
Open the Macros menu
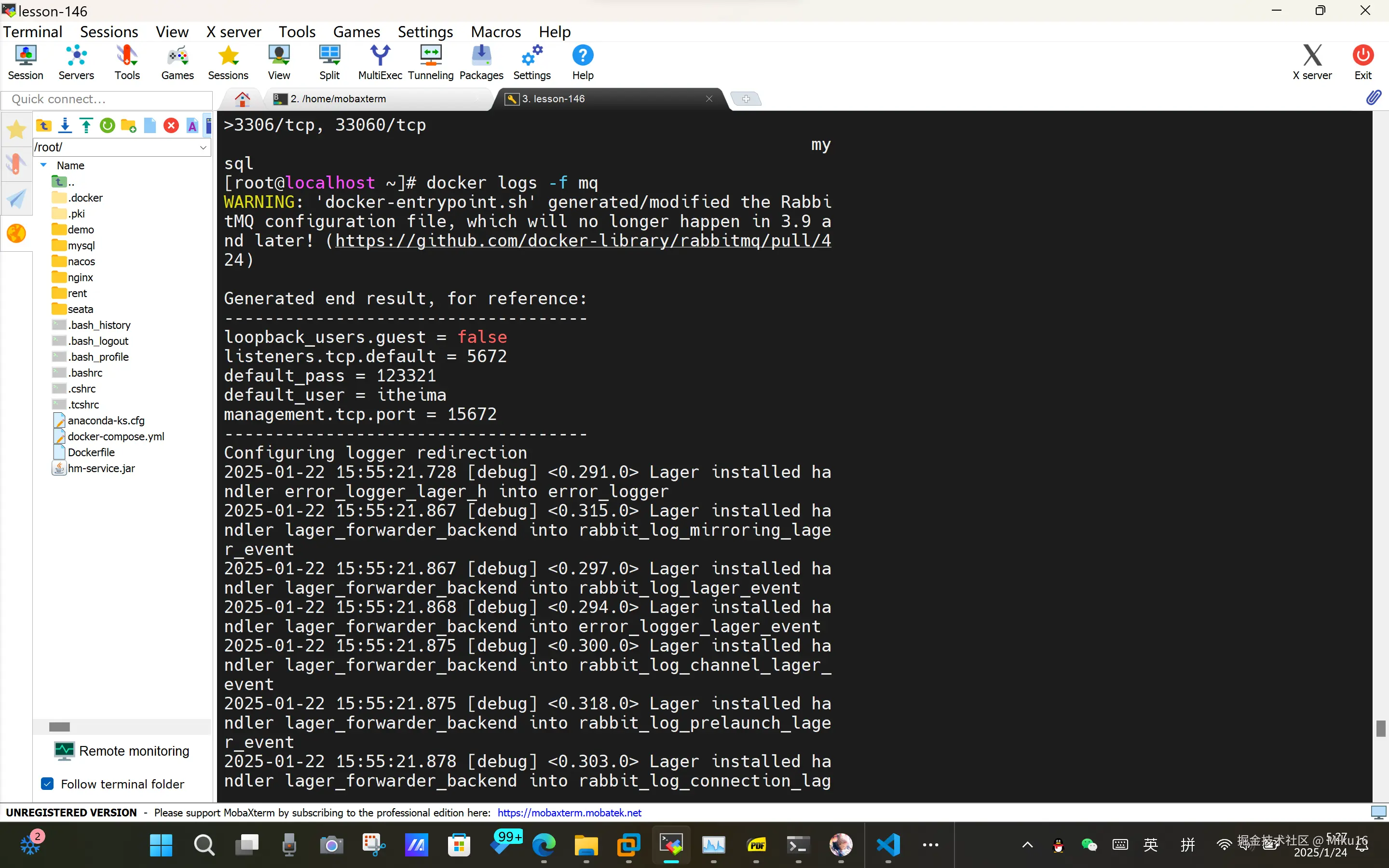point(495,31)
